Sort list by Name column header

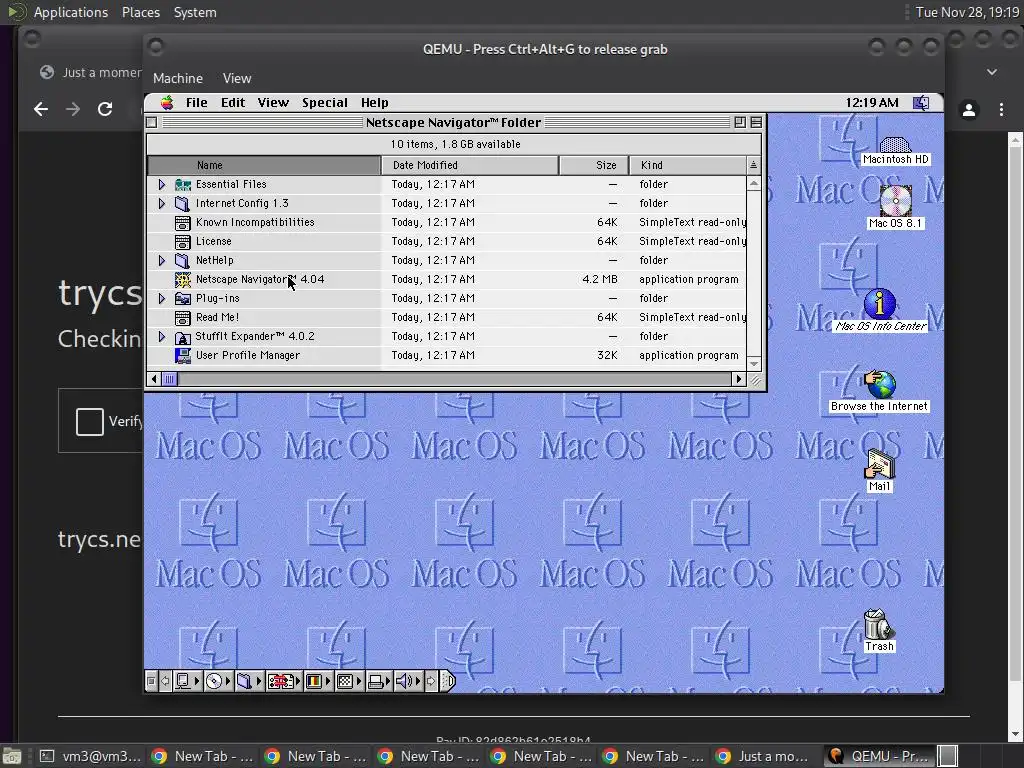click(264, 165)
